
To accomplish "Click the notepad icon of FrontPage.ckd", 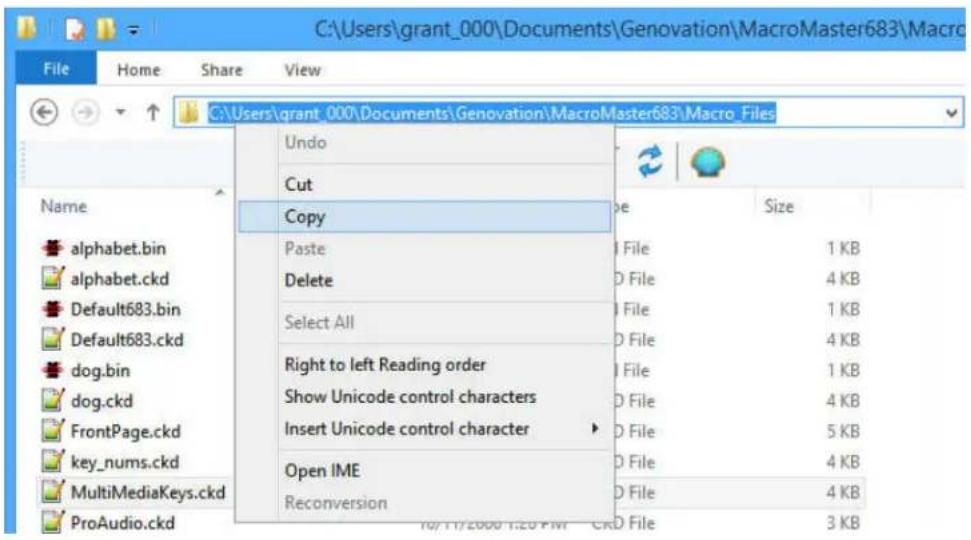I will 53,430.
